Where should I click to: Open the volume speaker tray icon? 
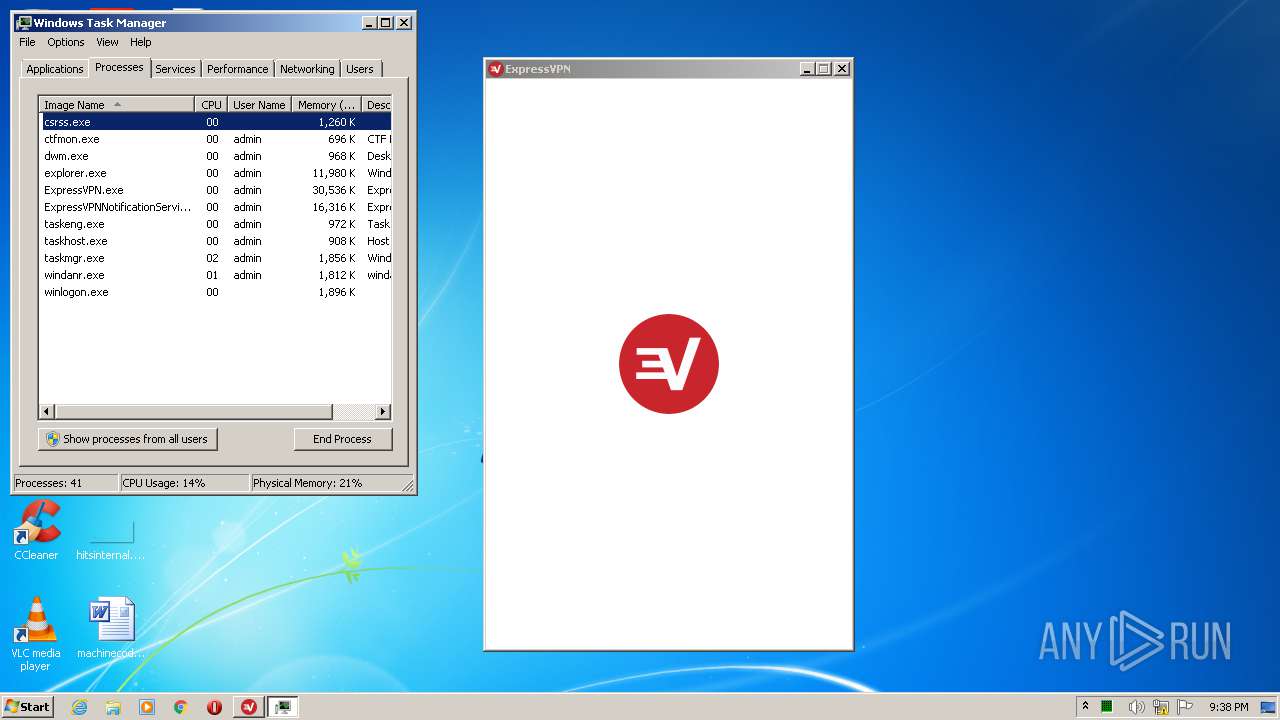pos(1136,707)
